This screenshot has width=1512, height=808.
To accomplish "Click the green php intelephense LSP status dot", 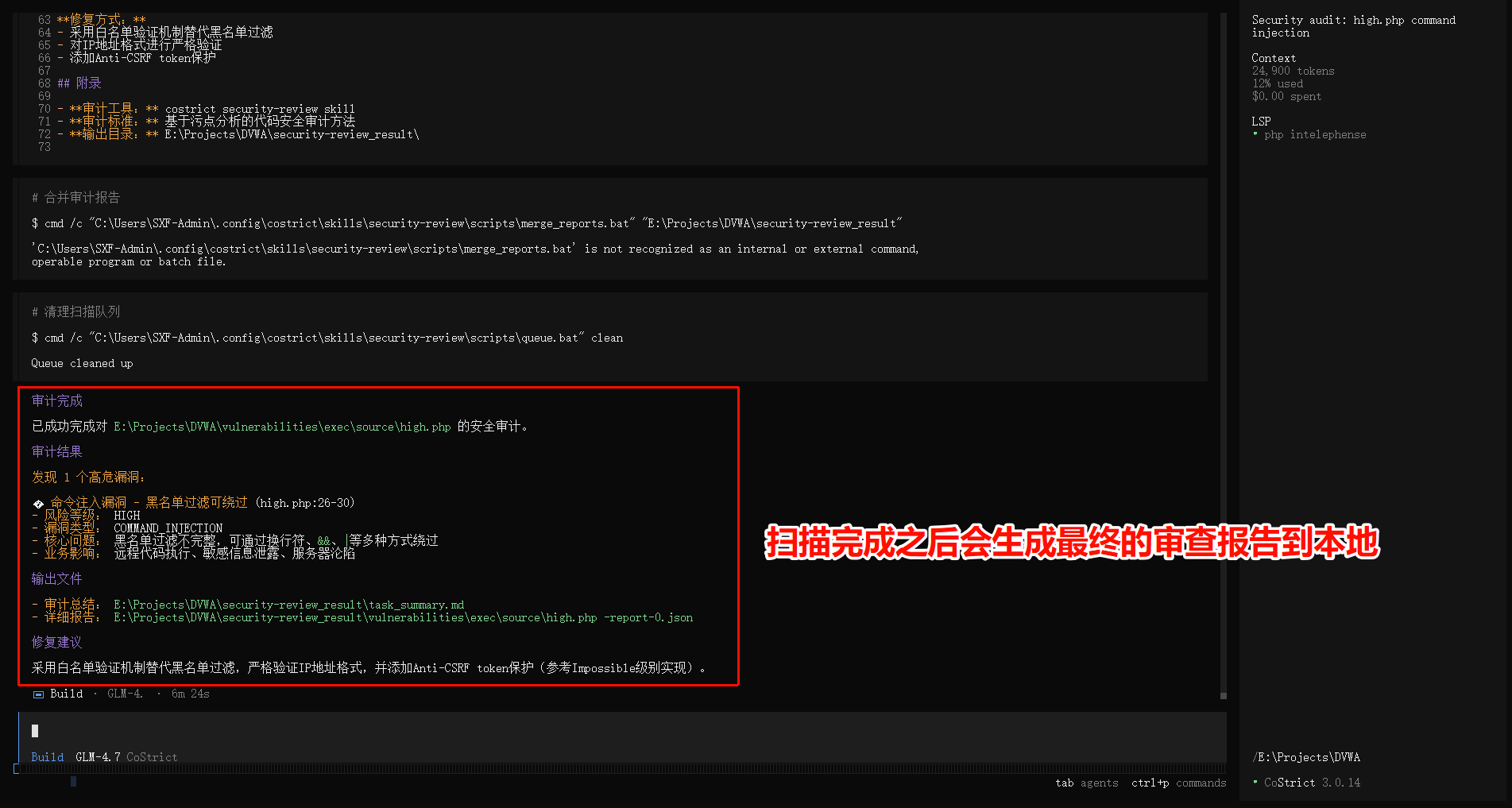I will (1255, 134).
